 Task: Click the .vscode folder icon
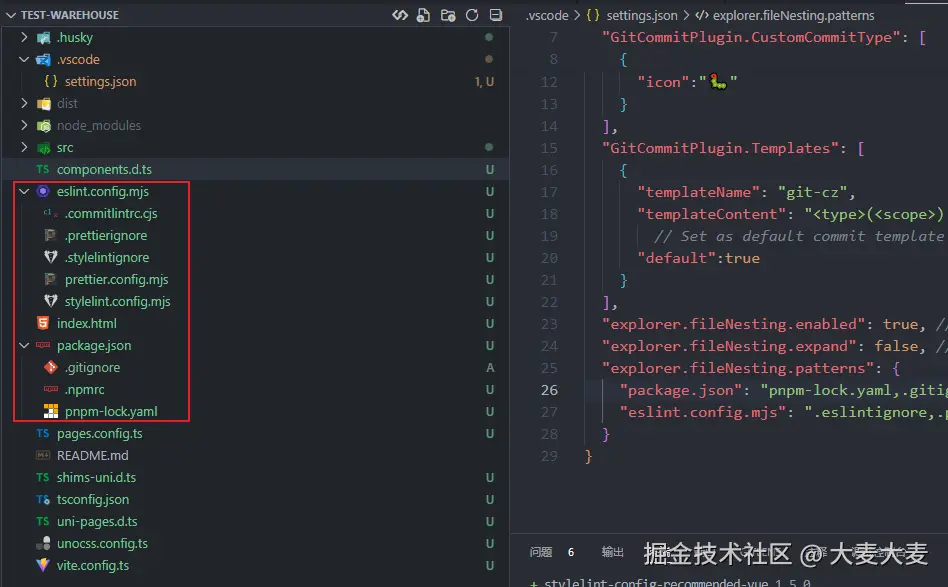(44, 60)
